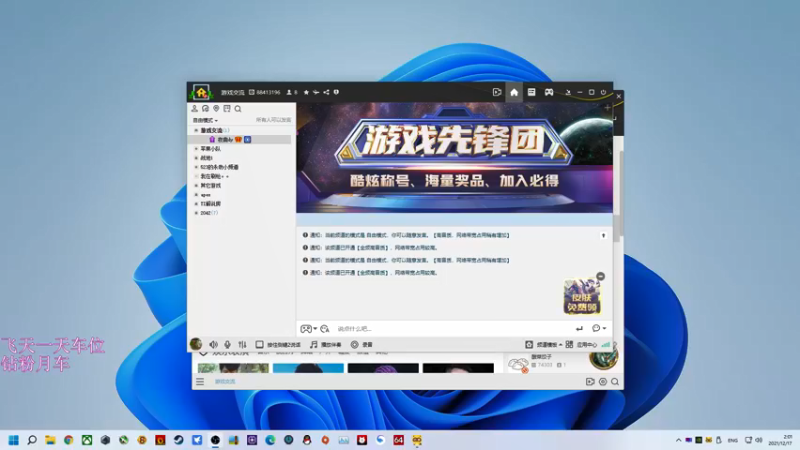The width and height of the screenshot is (800, 450).
Task: Click the send enter-arrow icon
Action: pyautogui.click(x=579, y=329)
